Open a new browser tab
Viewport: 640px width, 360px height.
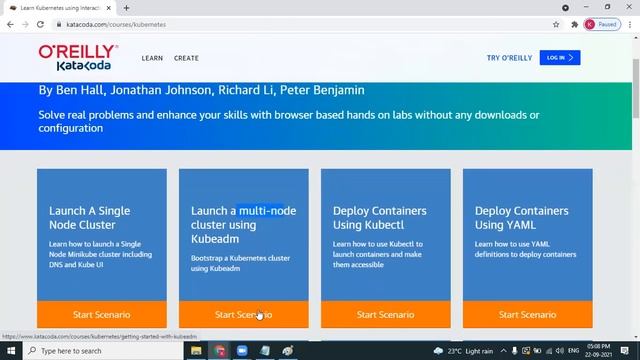127,8
